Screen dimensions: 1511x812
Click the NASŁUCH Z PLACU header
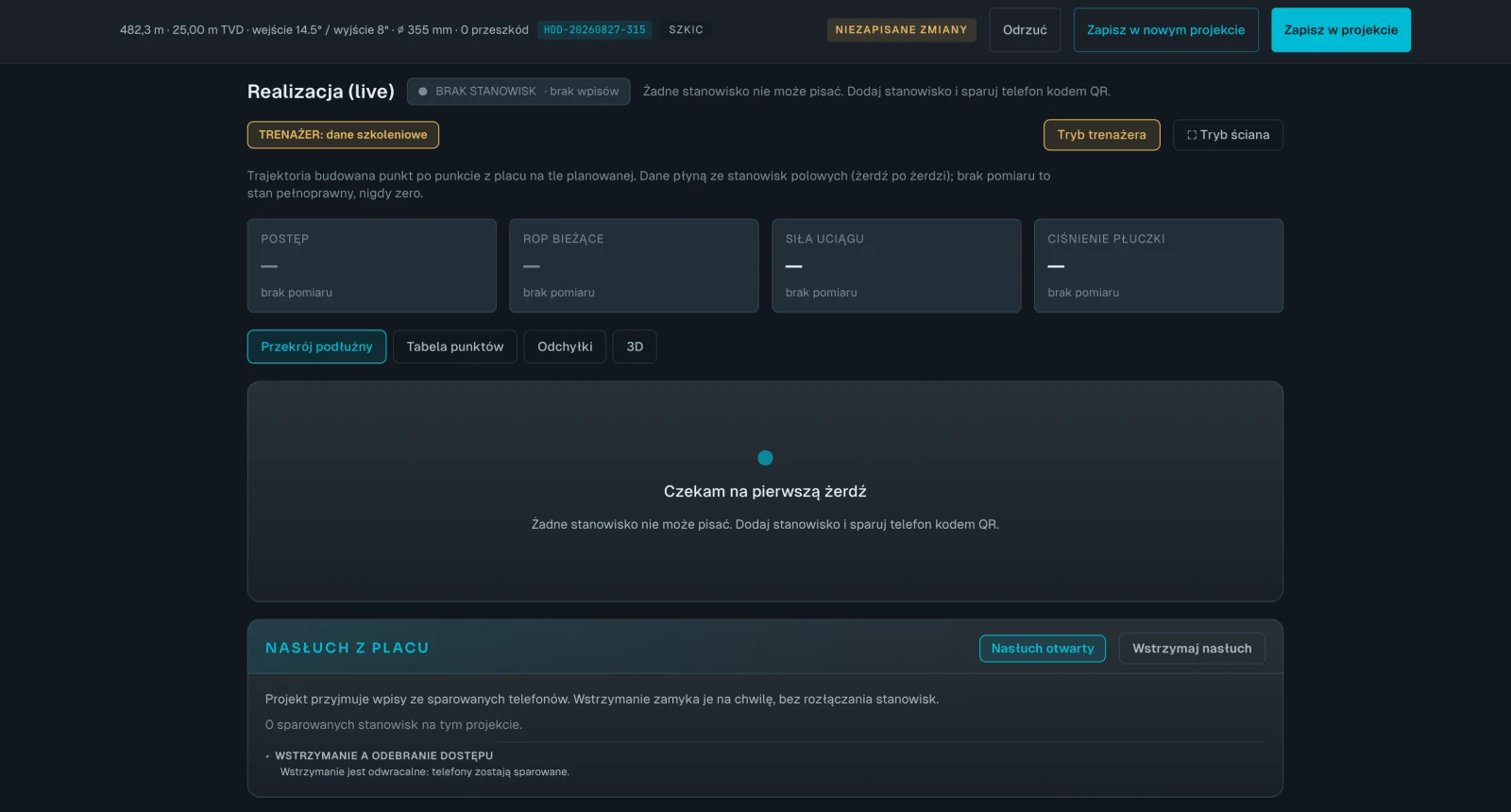(348, 648)
